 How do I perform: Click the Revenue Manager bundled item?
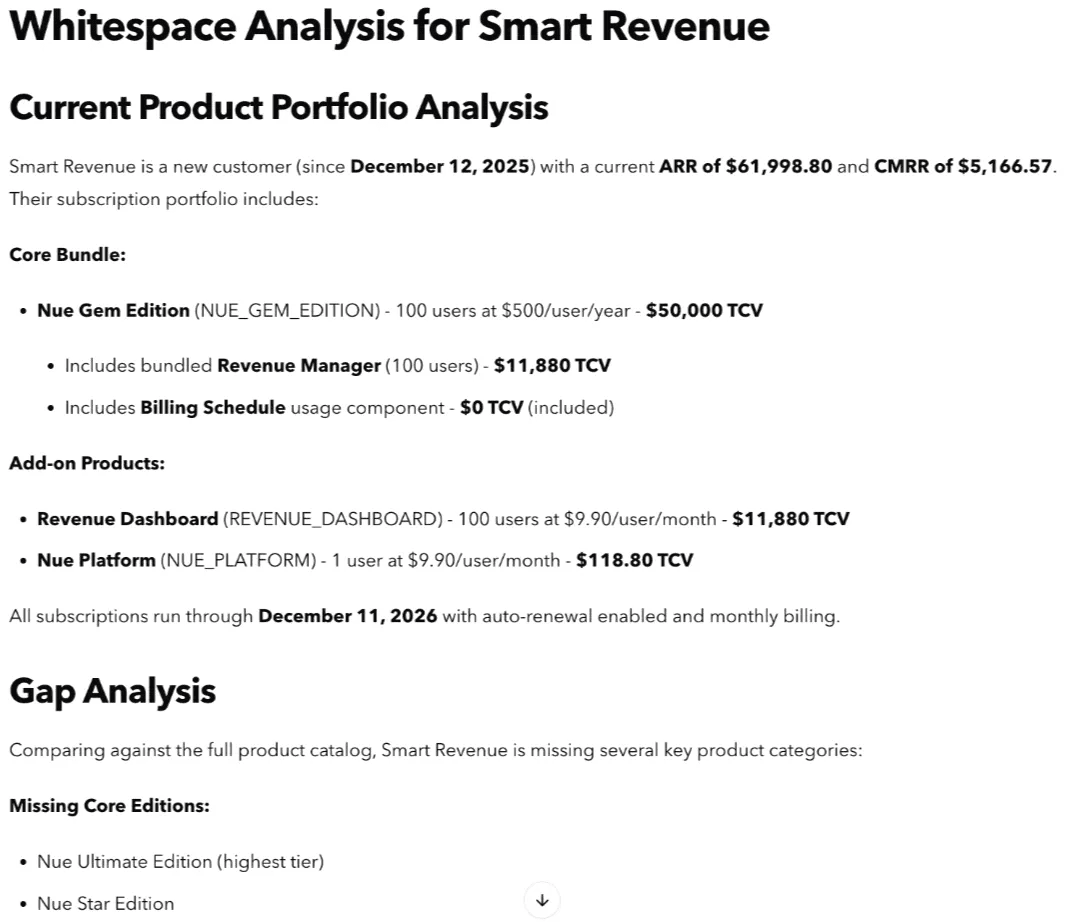click(x=296, y=365)
